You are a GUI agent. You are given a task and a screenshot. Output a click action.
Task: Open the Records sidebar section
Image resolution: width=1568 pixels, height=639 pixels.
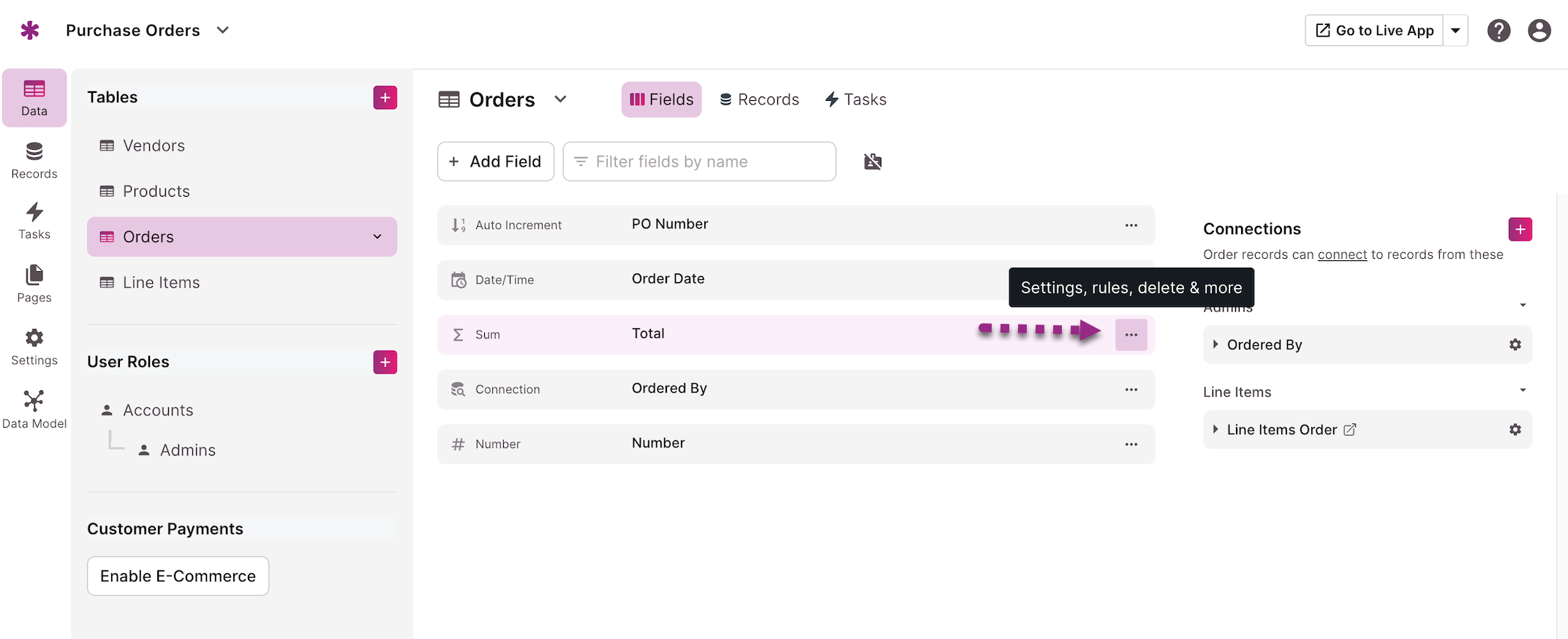[34, 160]
